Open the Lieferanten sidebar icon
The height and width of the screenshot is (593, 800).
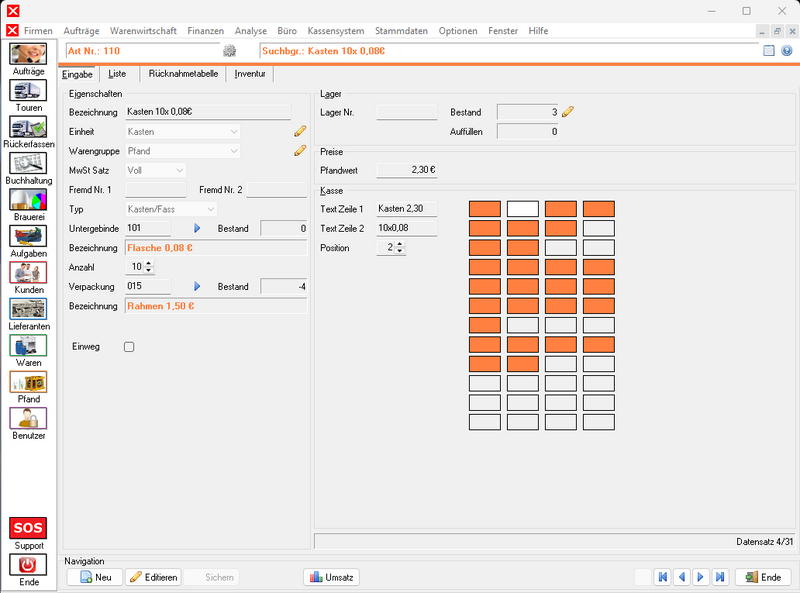tap(28, 309)
